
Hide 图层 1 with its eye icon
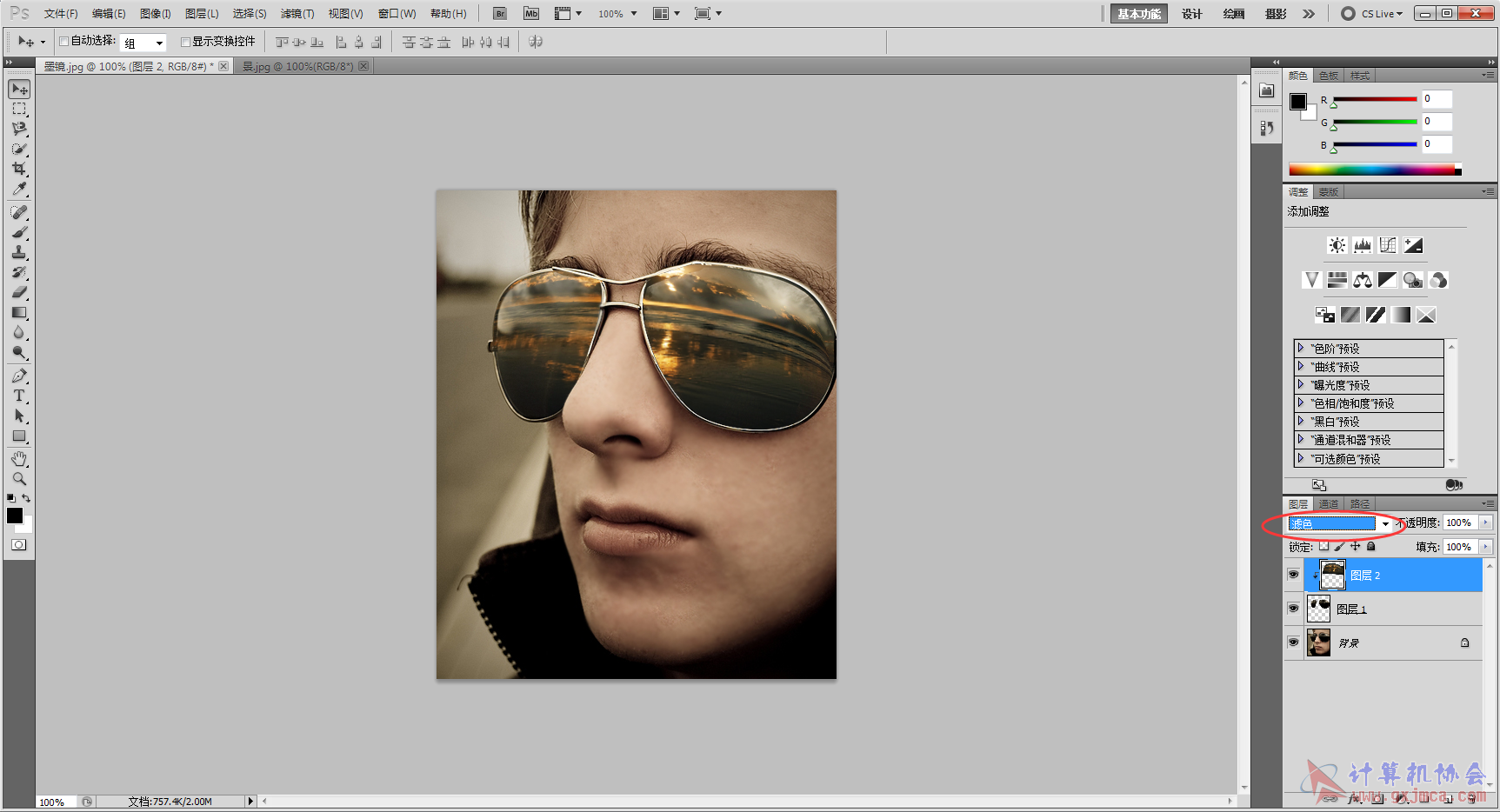point(1293,609)
